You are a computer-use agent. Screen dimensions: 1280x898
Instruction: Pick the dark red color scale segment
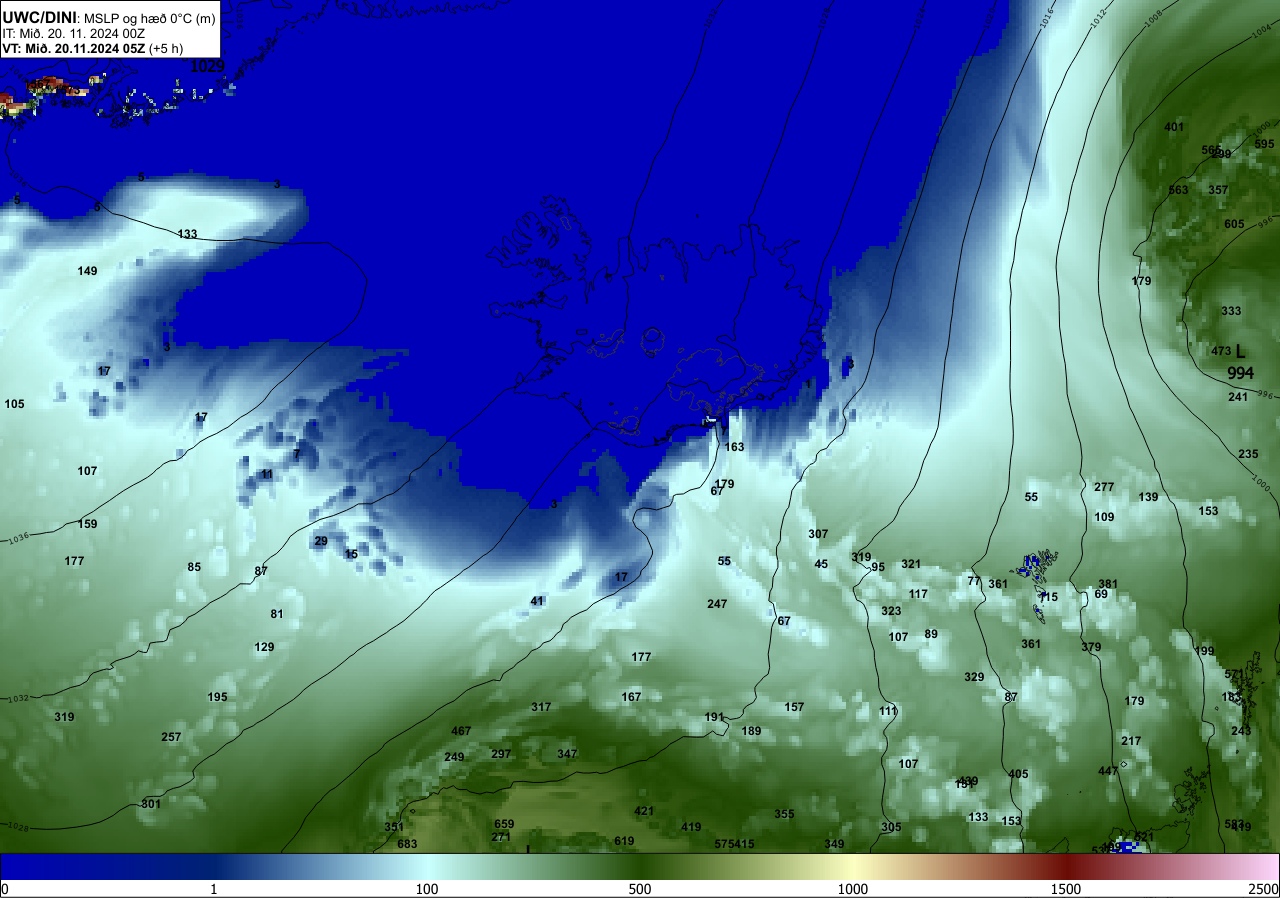point(1066,866)
